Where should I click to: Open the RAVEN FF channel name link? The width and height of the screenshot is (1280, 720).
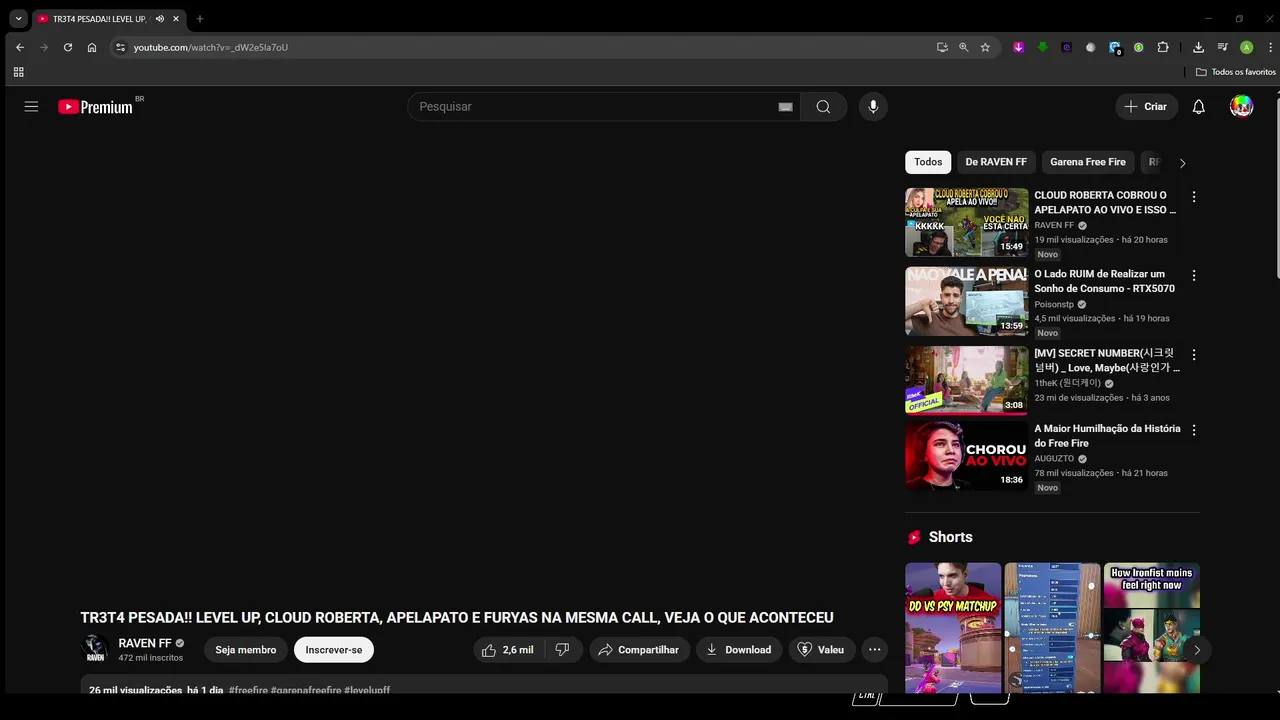click(145, 643)
